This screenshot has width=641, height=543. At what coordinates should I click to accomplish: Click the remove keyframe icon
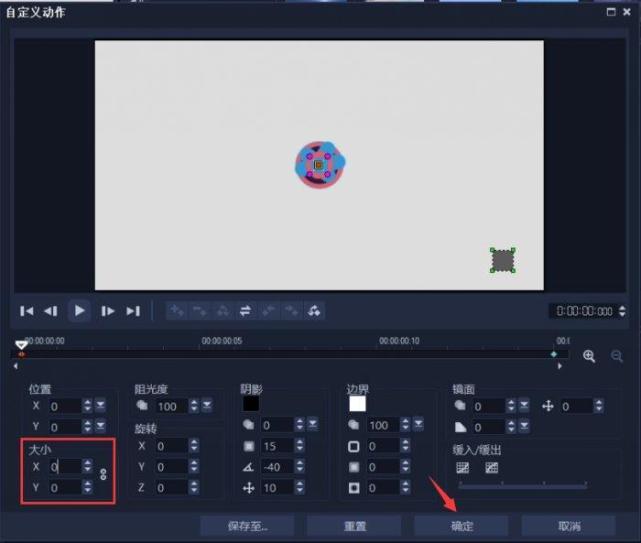click(200, 311)
